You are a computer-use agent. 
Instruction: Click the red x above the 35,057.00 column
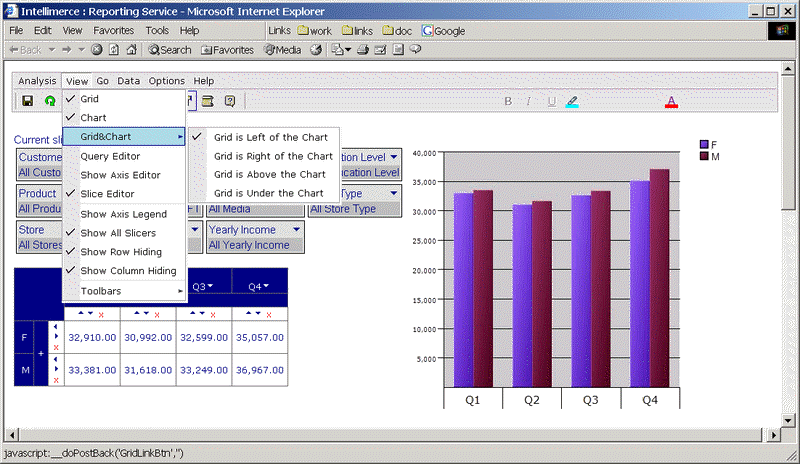tap(269, 315)
